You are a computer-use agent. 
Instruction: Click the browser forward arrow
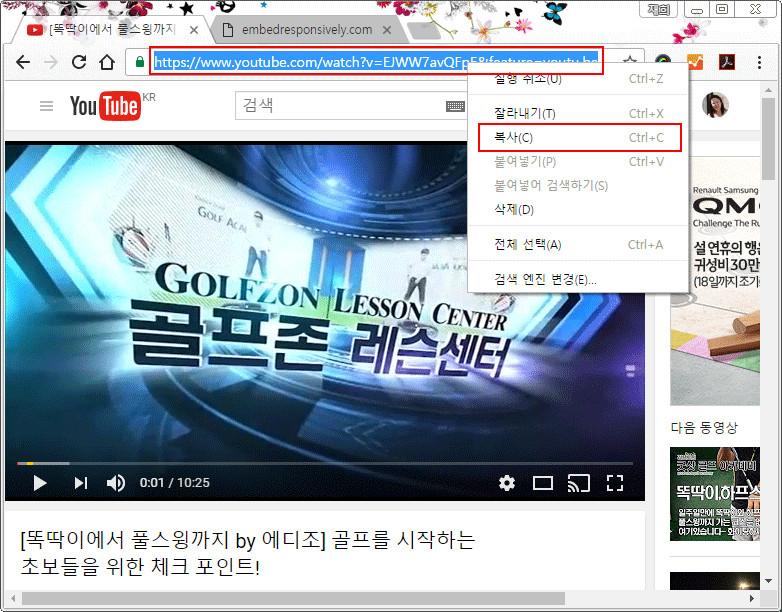tap(51, 62)
